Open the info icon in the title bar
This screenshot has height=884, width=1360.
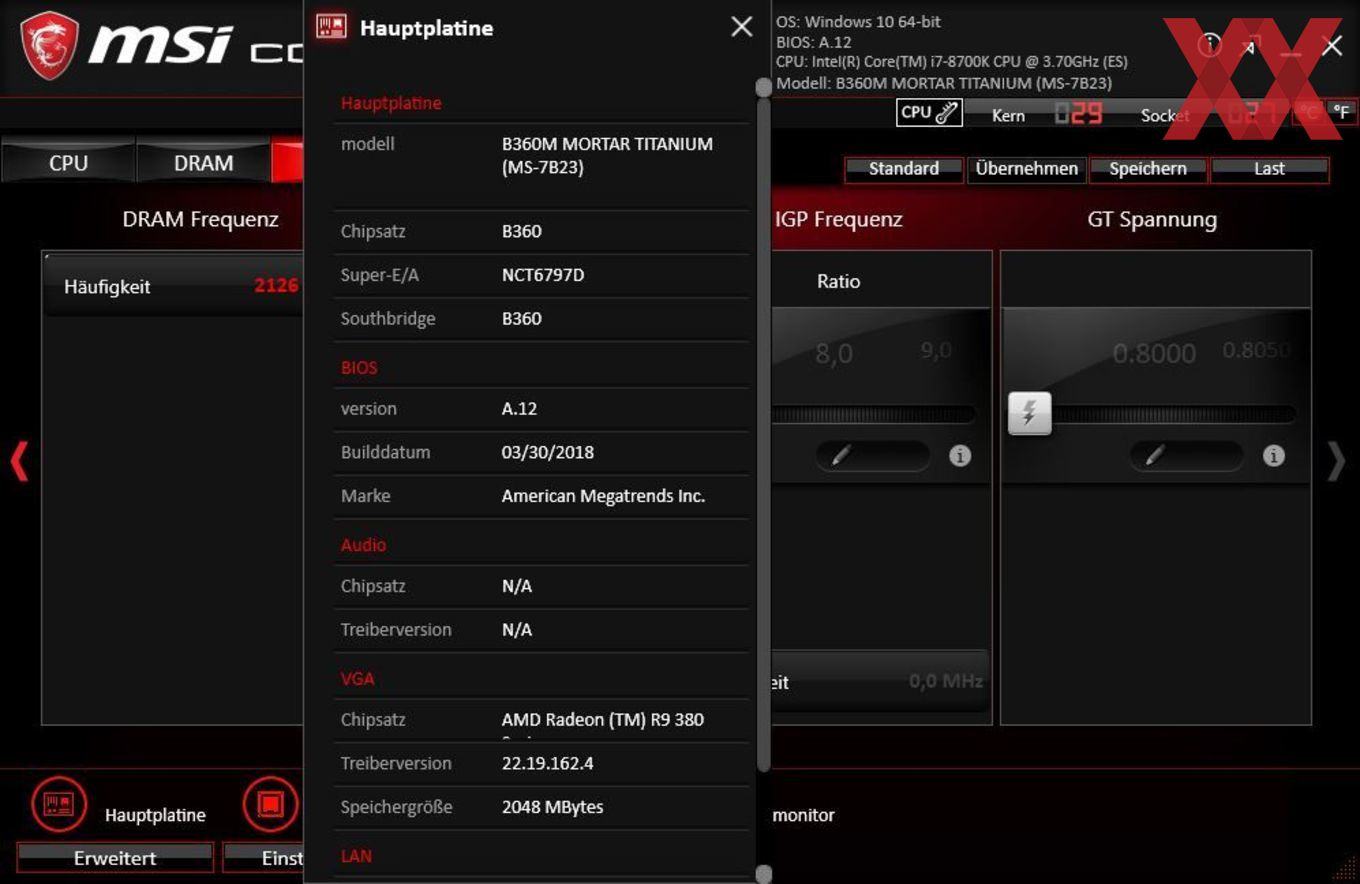point(1210,45)
